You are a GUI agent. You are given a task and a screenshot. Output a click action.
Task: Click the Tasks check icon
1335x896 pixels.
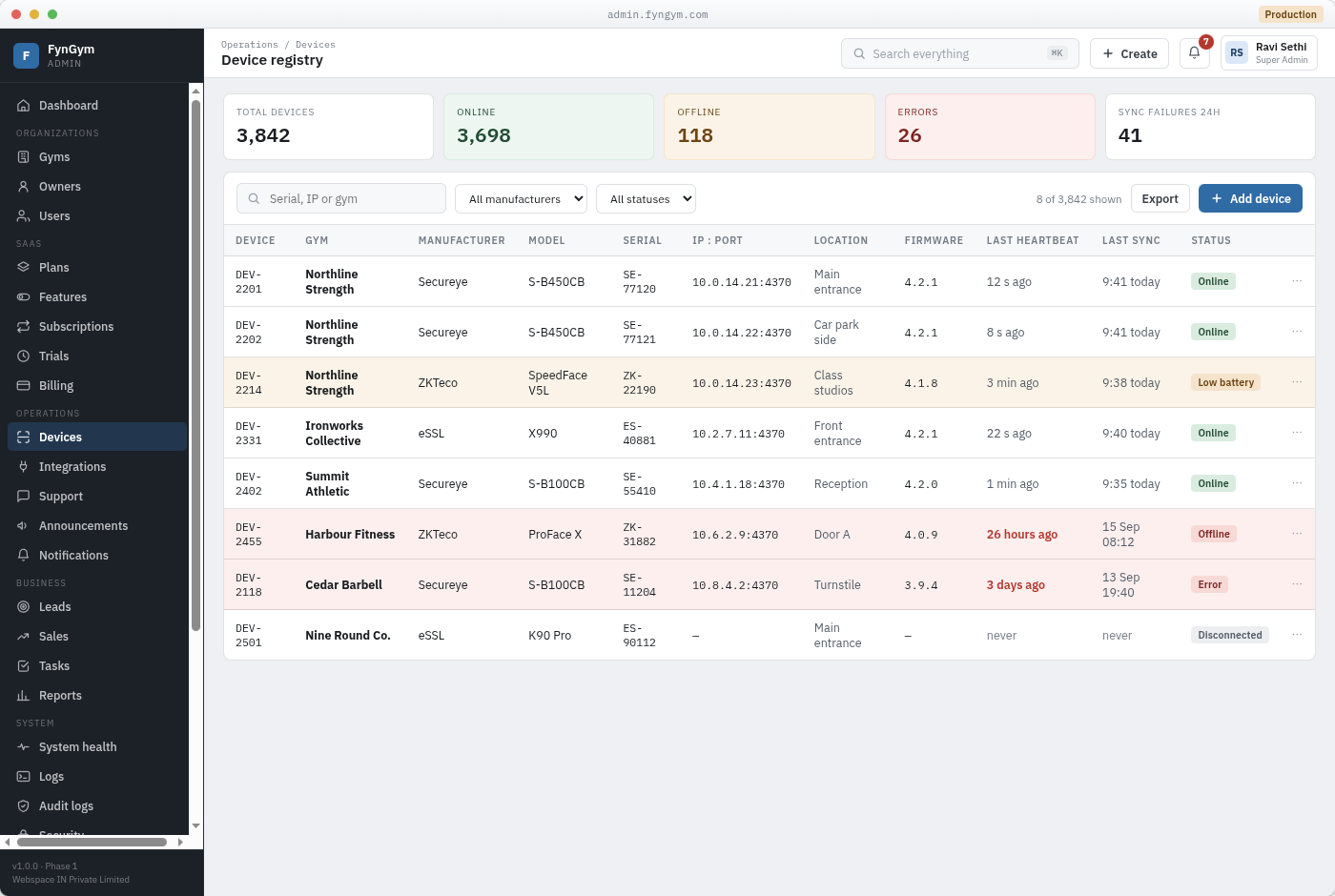pos(24,666)
